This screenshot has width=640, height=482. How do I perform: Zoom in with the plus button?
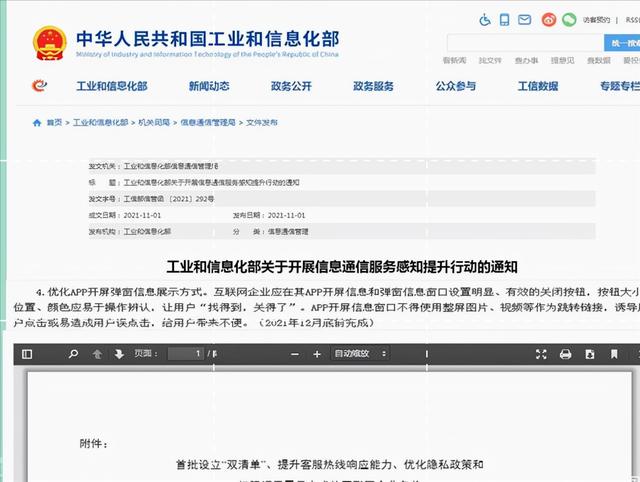pyautogui.click(x=317, y=354)
